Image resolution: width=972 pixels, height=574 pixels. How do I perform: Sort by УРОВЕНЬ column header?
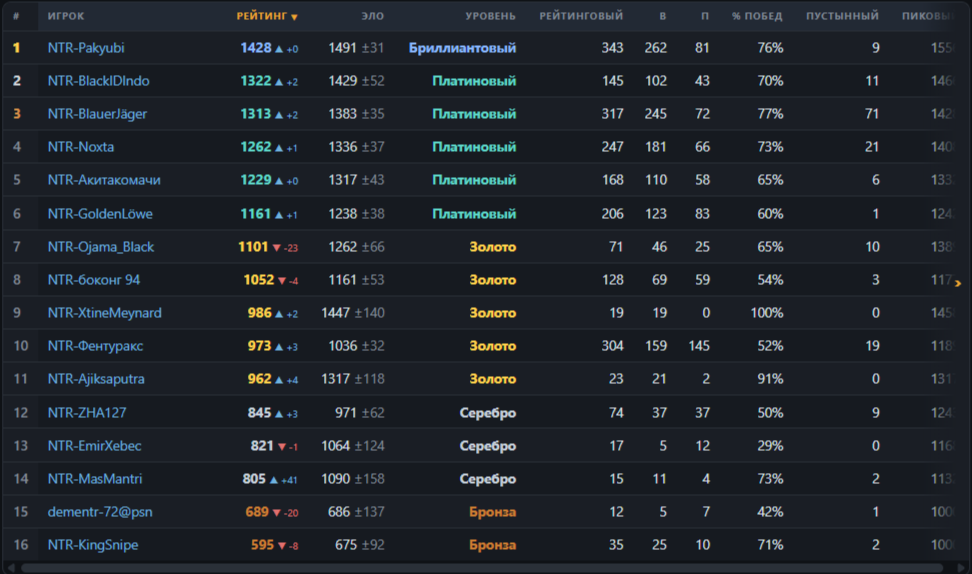pos(490,16)
